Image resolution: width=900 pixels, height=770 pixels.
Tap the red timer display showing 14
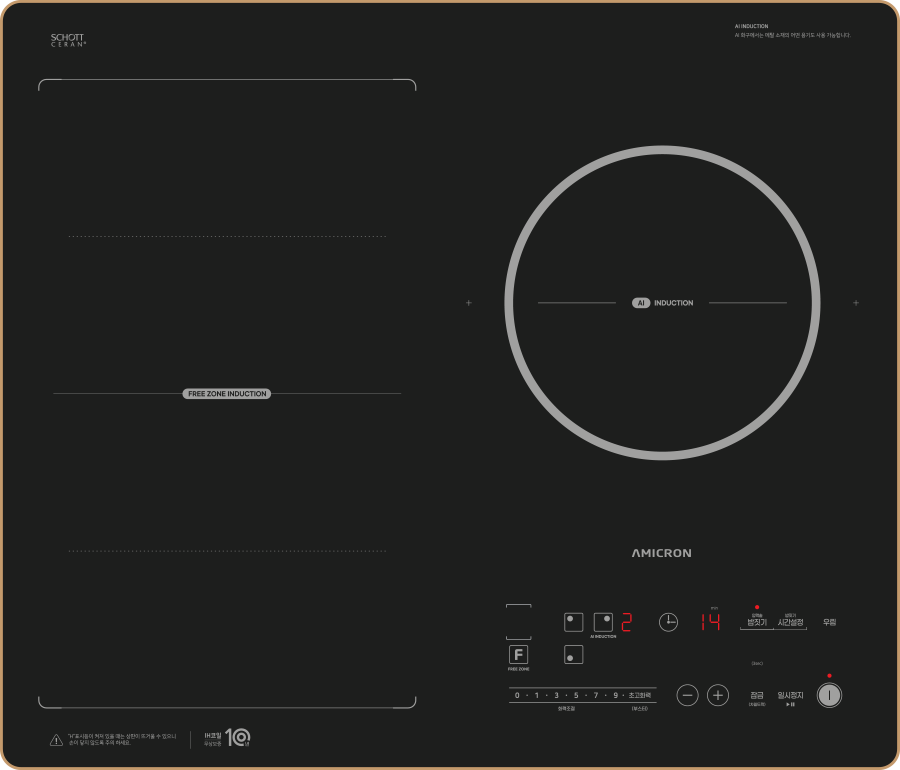tap(710, 622)
